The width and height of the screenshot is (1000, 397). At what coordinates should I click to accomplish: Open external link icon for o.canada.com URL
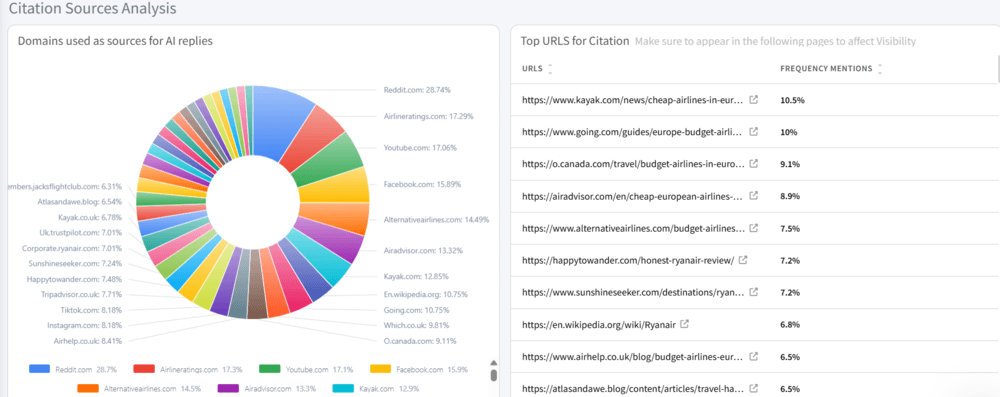pos(753,164)
